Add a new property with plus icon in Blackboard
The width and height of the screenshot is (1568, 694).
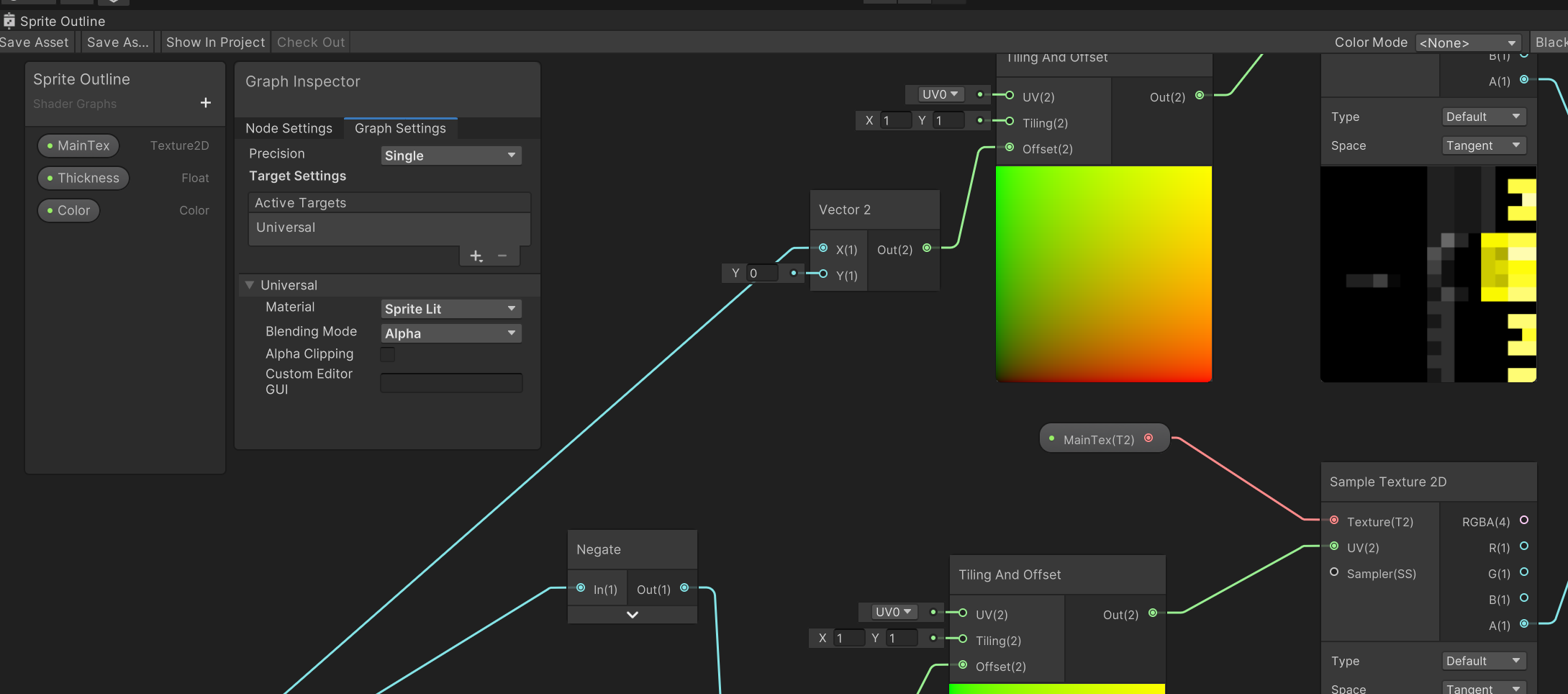pyautogui.click(x=206, y=103)
